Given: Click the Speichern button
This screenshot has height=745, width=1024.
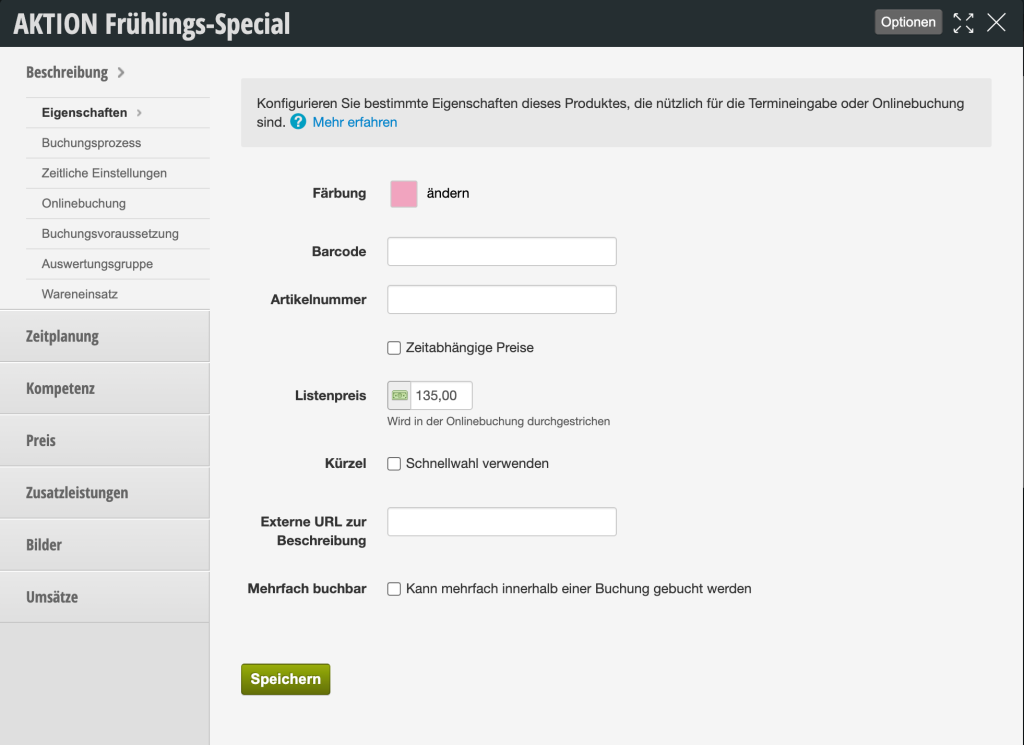Looking at the screenshot, I should [x=285, y=679].
